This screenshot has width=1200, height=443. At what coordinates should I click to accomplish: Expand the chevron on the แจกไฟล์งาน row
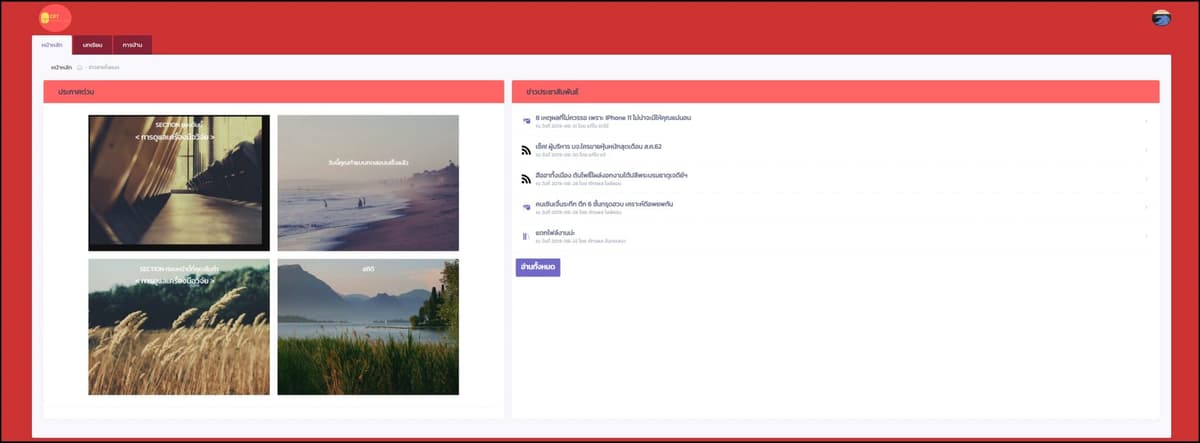[x=1146, y=236]
